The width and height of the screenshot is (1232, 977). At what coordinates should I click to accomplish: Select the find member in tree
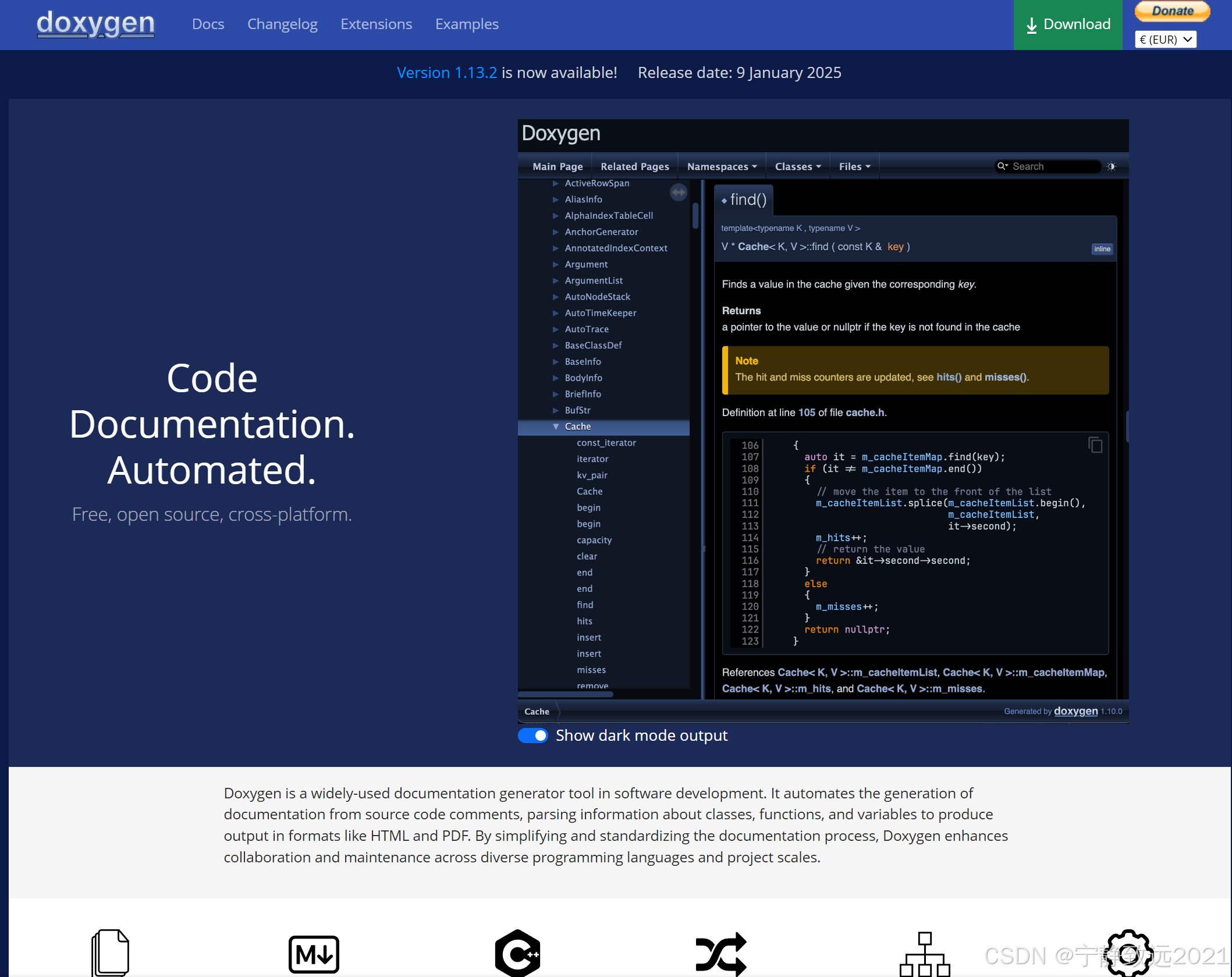[585, 605]
